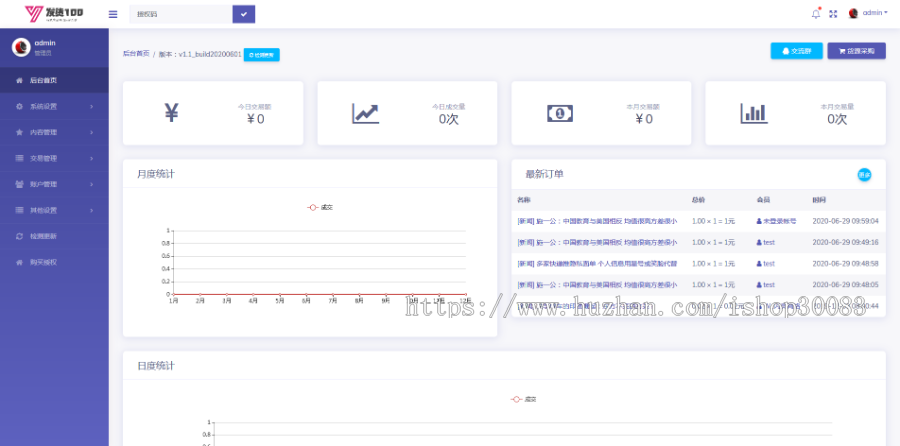Focus the 授权码 input field
The image size is (900, 446).
point(180,14)
